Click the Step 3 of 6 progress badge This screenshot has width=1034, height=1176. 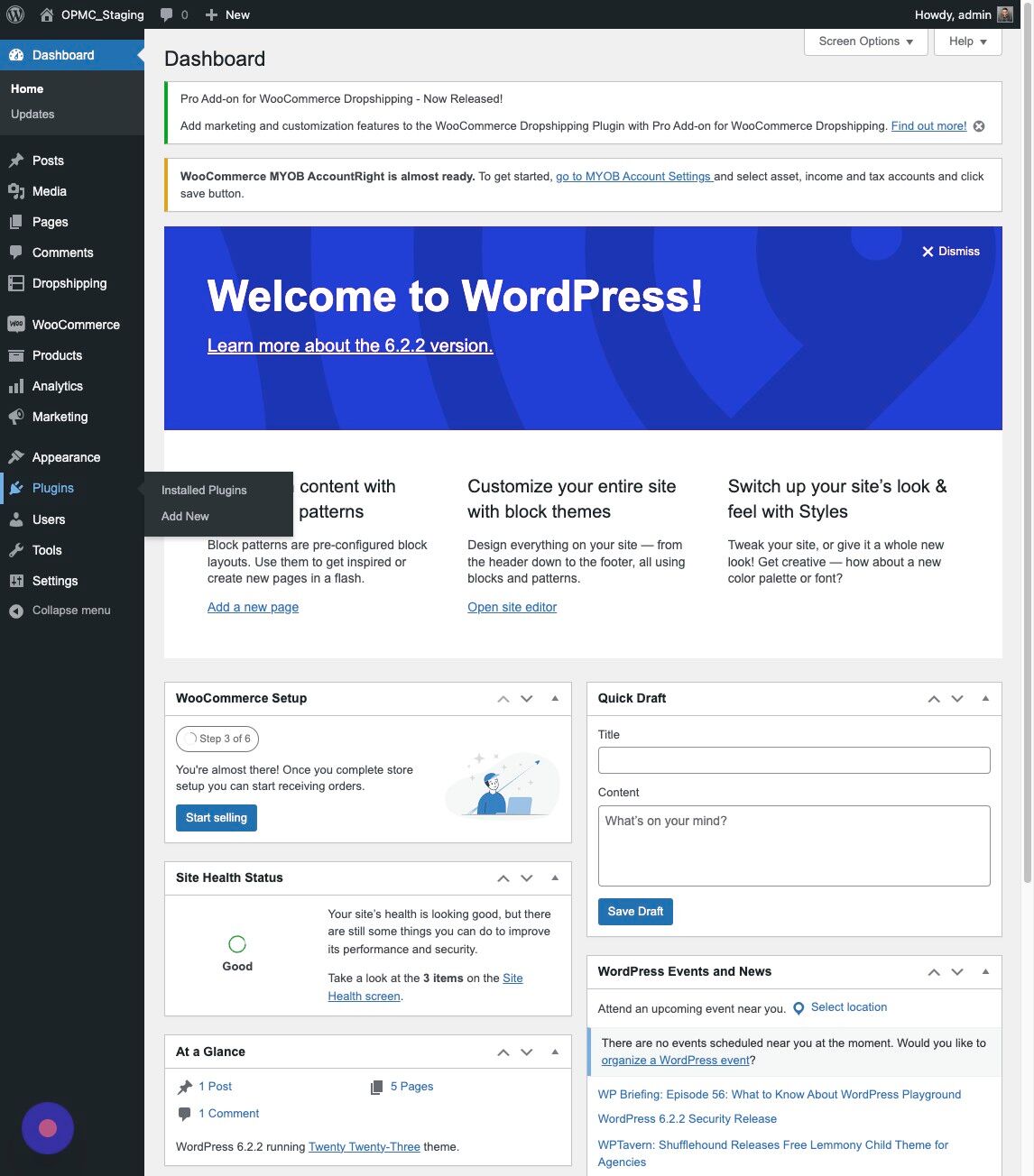click(x=217, y=739)
